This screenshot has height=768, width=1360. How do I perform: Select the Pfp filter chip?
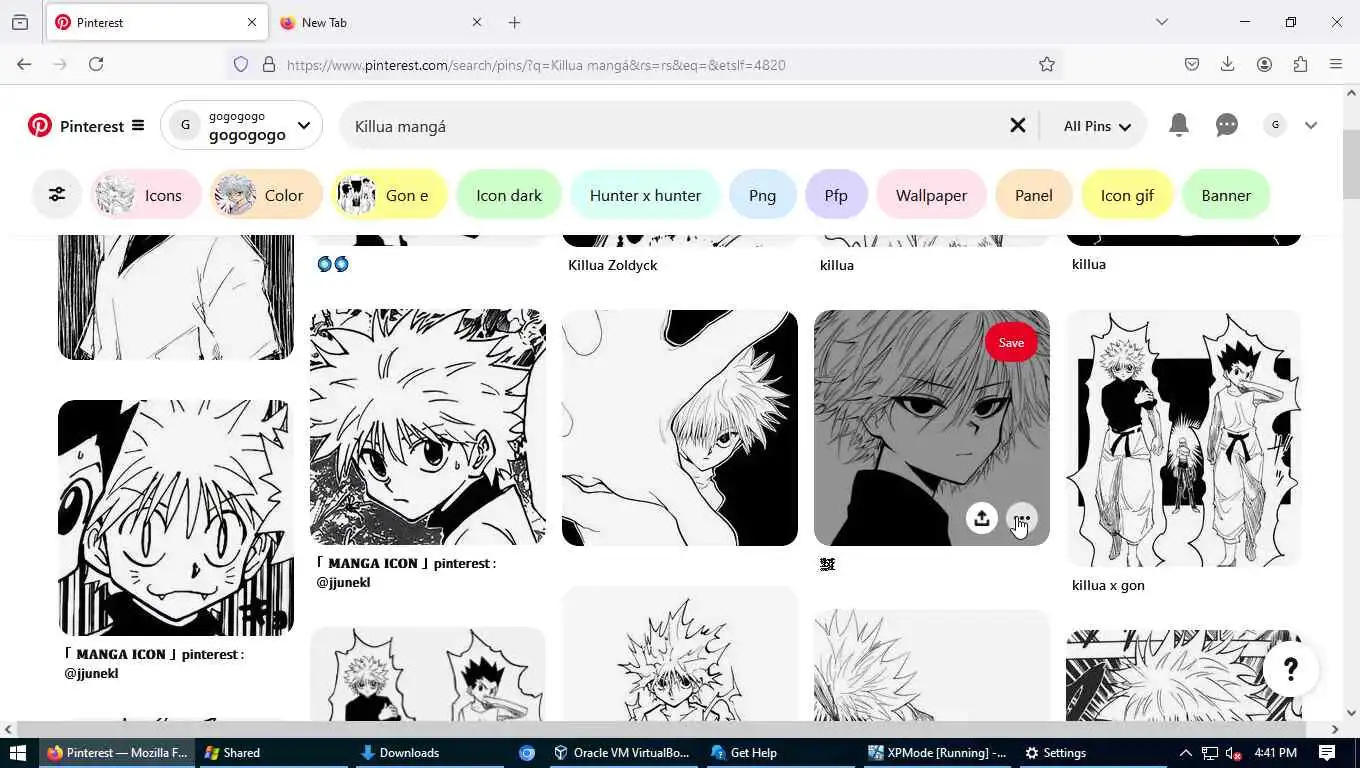pos(836,195)
